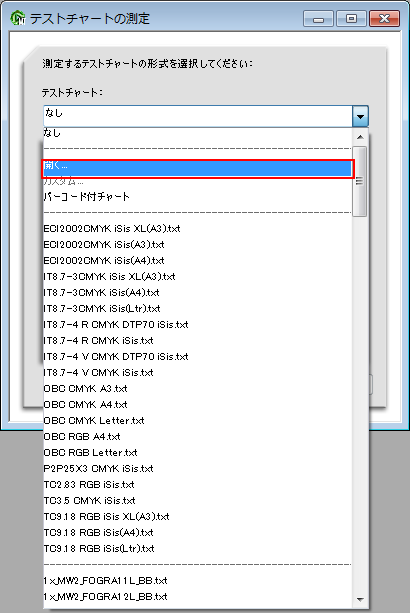Select 1x_MW2_FOGRA11L_BB.txt
The height and width of the screenshot is (613, 410).
(x=197, y=581)
